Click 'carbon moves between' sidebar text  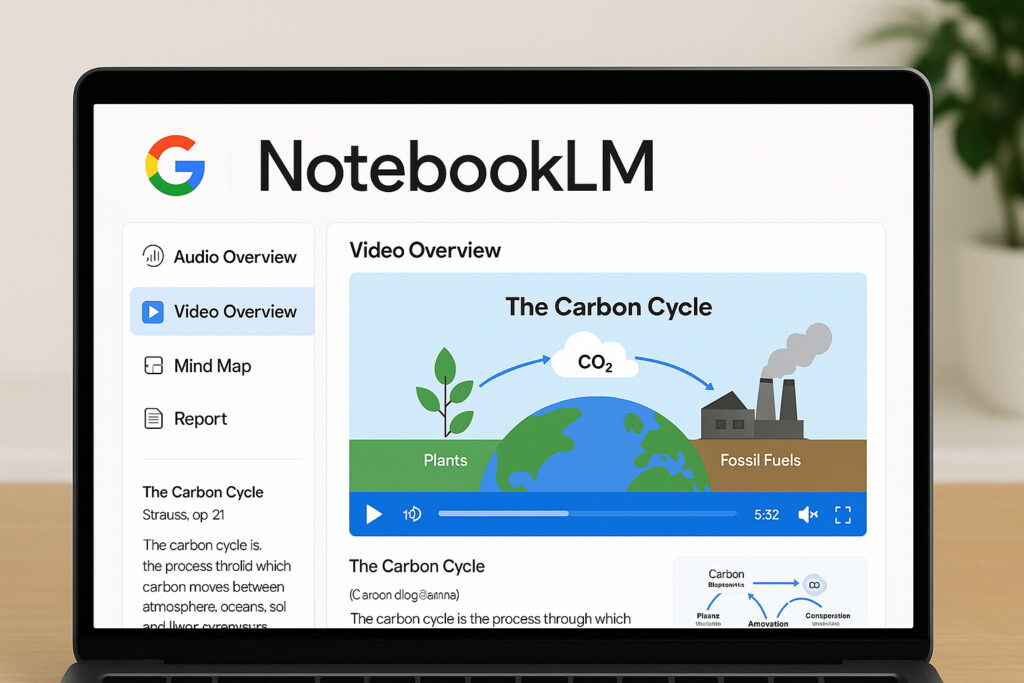coord(213,586)
